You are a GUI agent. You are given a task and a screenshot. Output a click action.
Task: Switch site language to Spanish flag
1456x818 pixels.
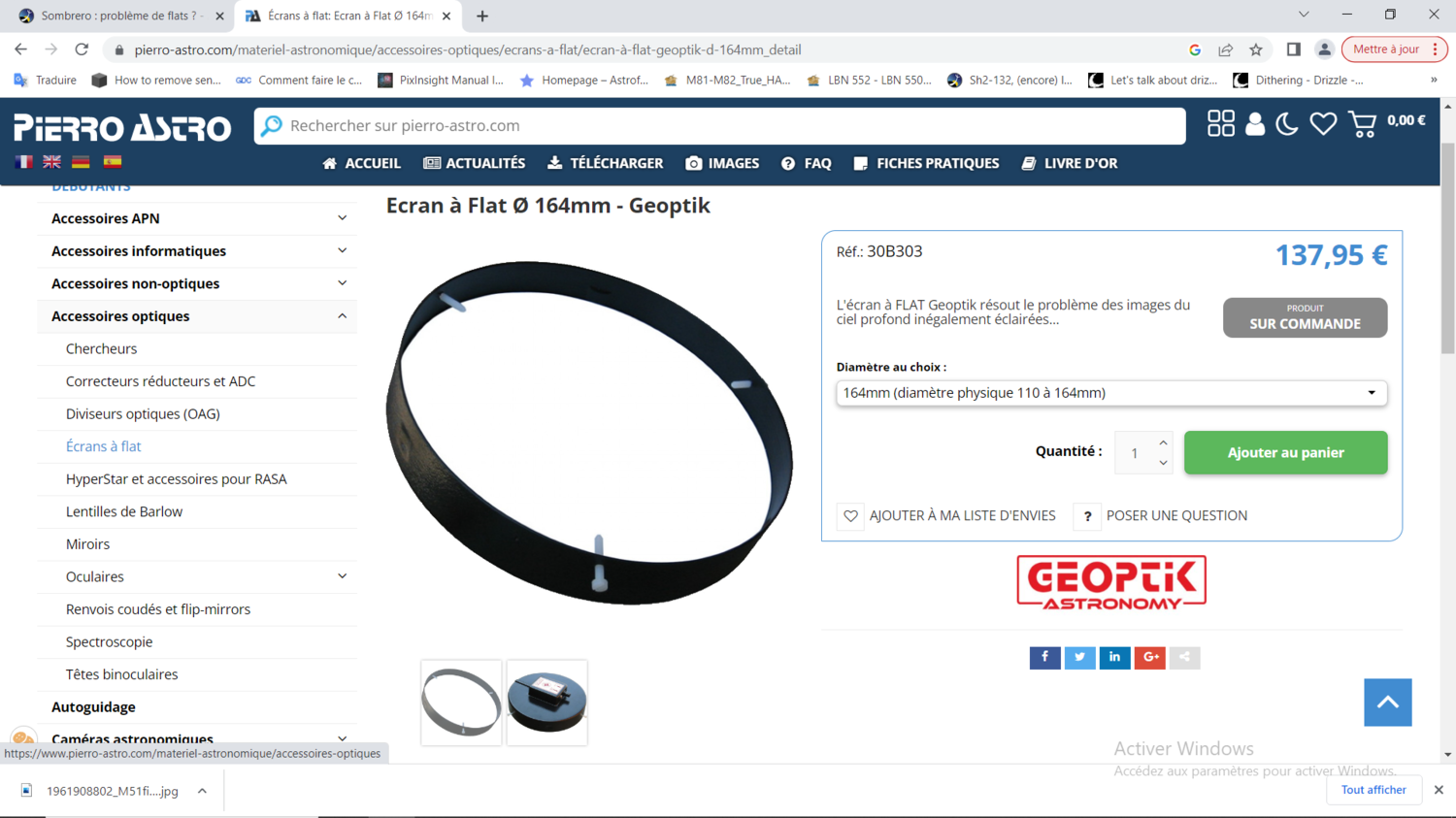click(113, 162)
